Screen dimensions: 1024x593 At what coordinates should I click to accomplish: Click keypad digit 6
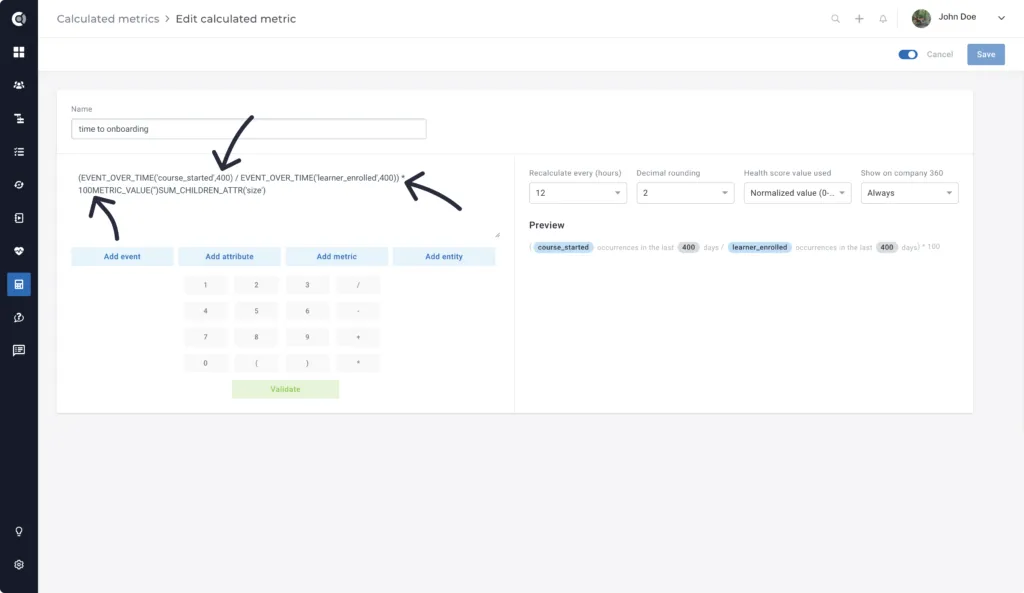pyautogui.click(x=307, y=311)
